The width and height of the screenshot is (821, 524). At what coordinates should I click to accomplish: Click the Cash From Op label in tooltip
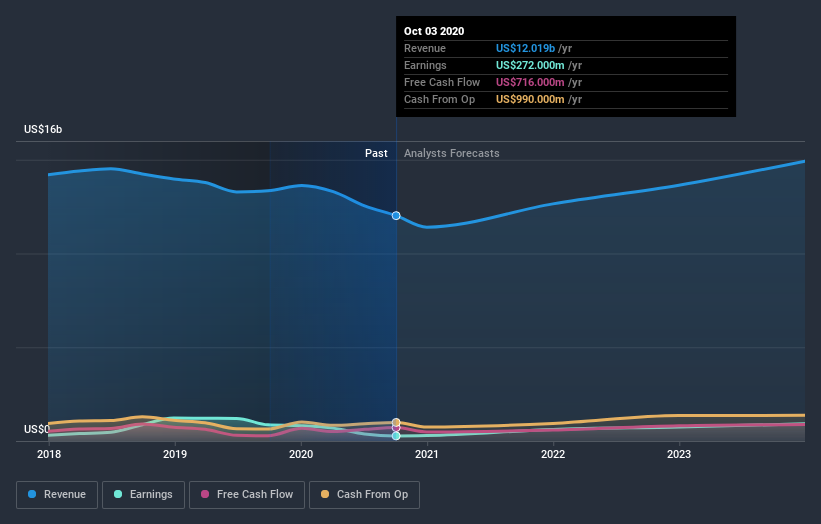[439, 99]
